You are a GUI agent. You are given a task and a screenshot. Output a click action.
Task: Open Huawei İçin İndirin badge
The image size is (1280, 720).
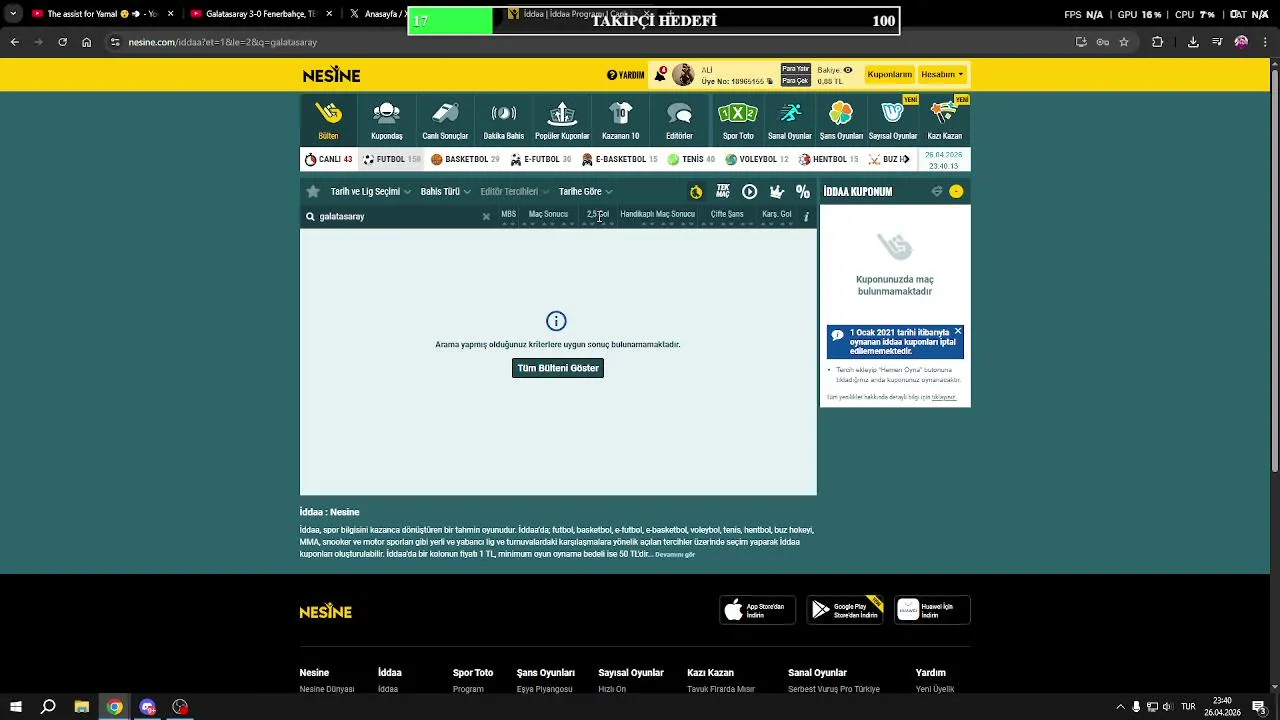tap(932, 610)
